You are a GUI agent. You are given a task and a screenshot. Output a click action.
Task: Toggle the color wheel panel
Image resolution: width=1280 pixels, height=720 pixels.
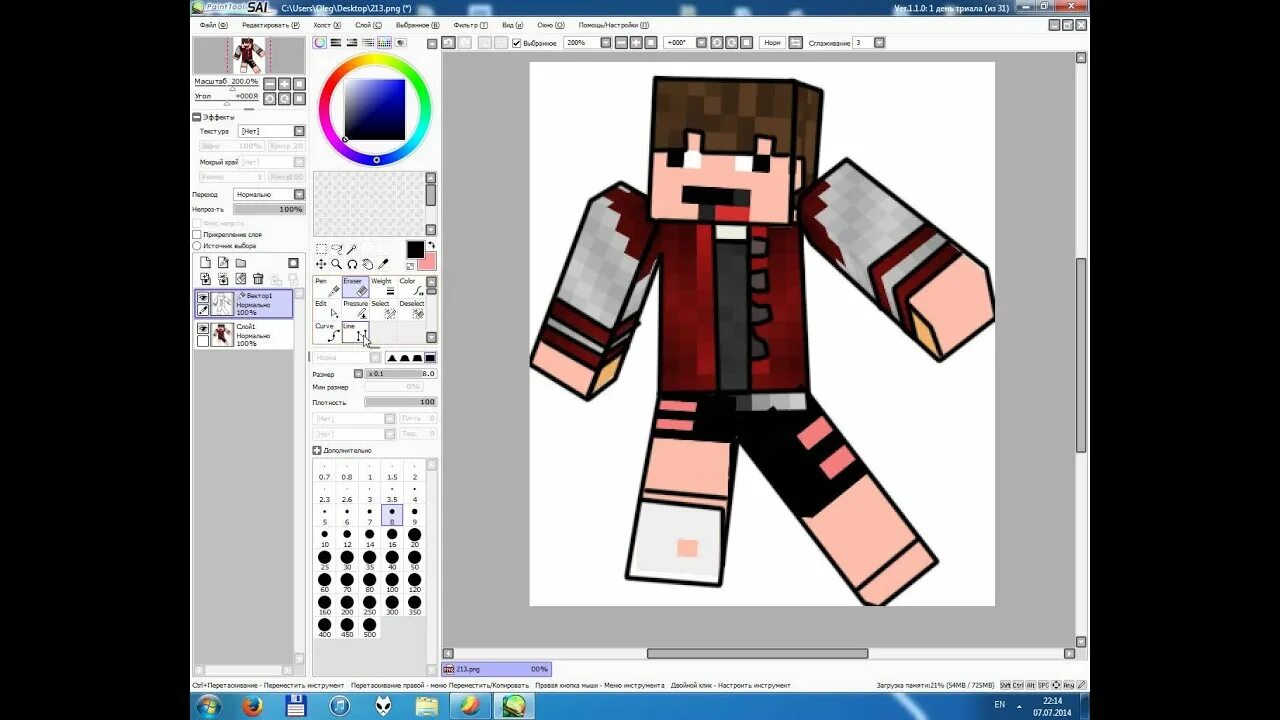click(320, 43)
